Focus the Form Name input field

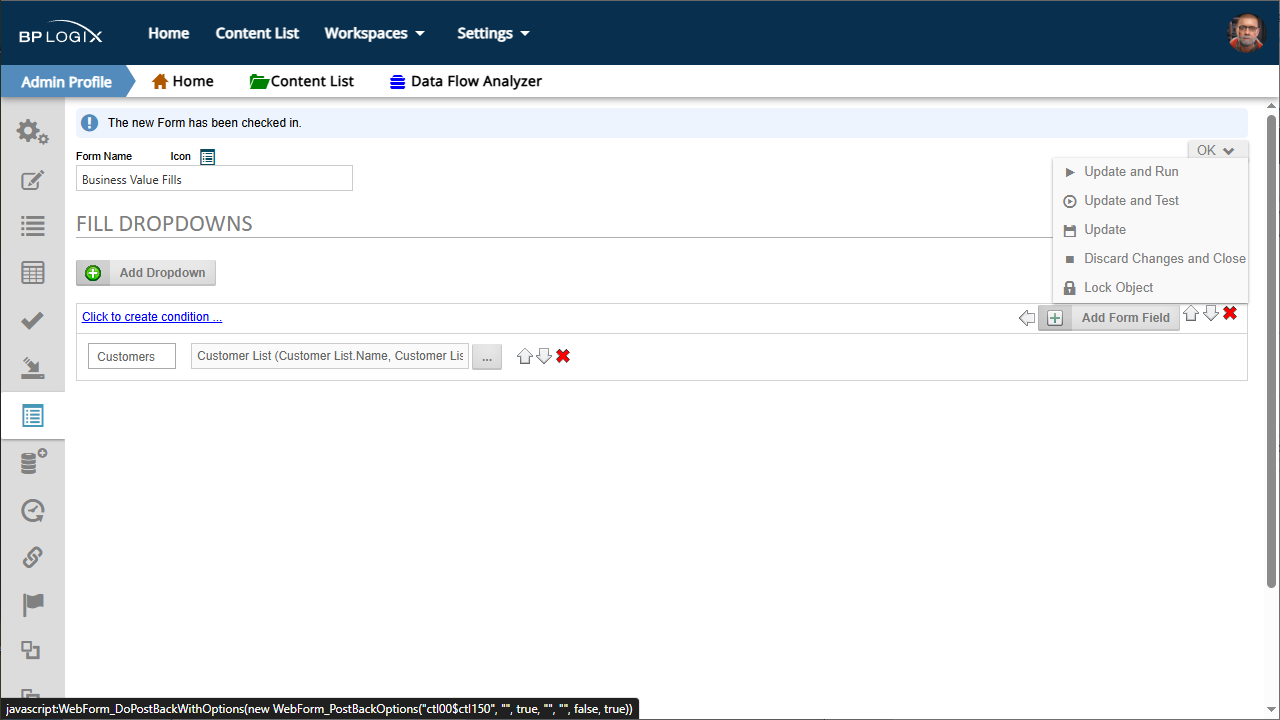214,179
